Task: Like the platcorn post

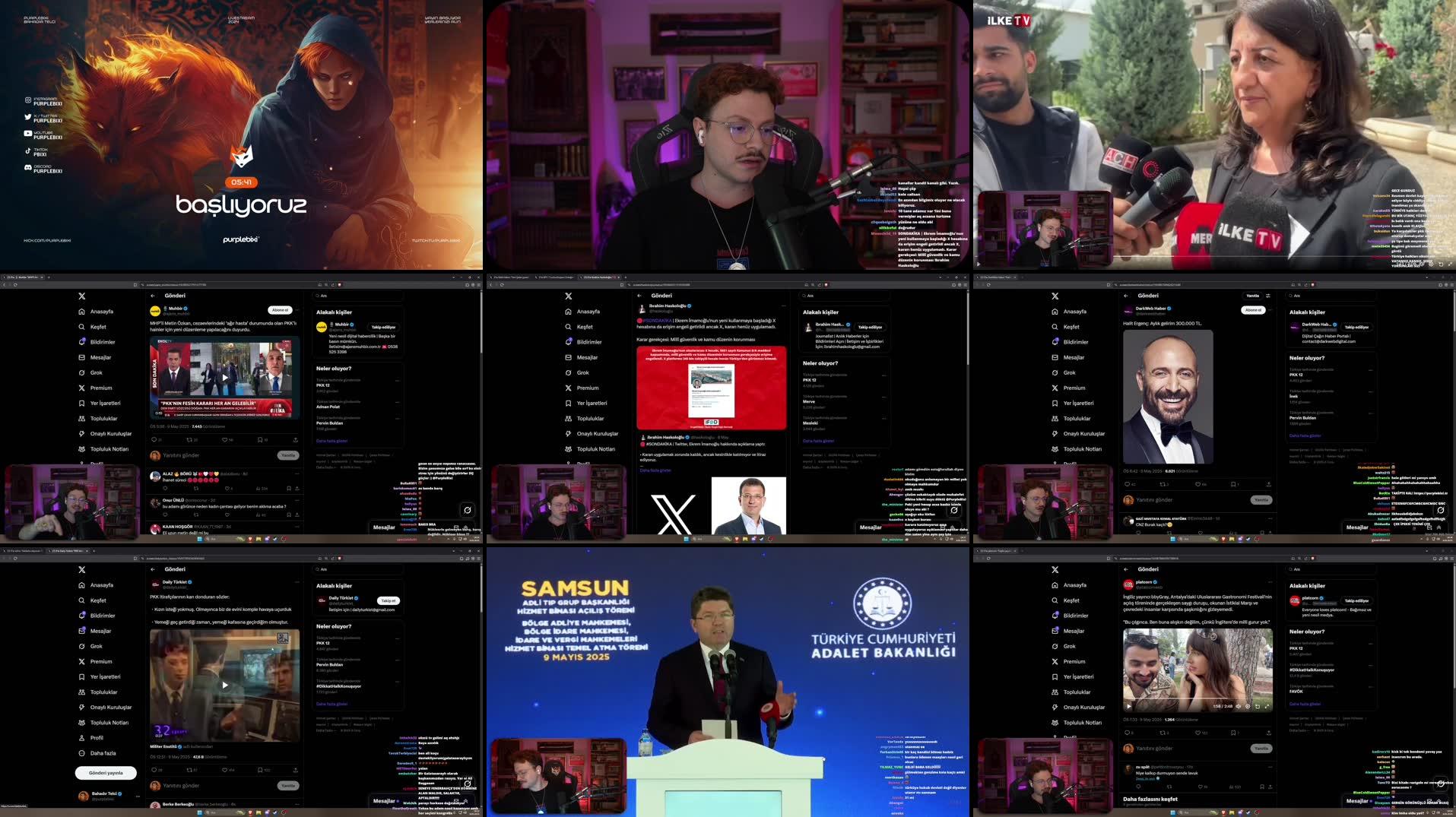Action: click(x=1197, y=733)
